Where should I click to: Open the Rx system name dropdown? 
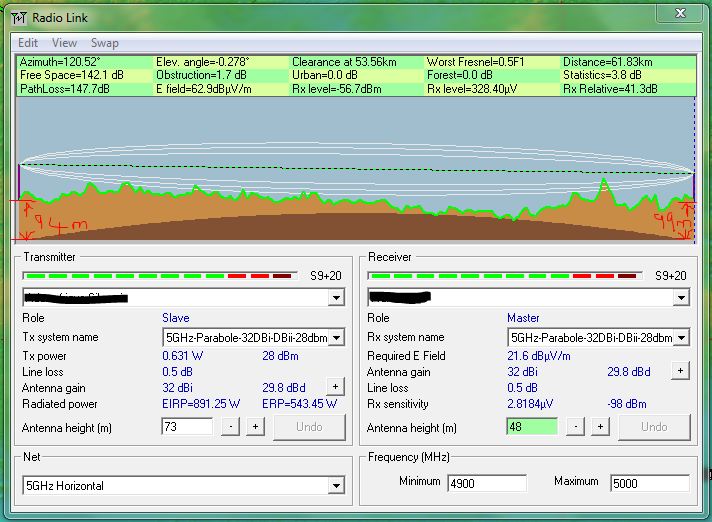click(x=680, y=338)
